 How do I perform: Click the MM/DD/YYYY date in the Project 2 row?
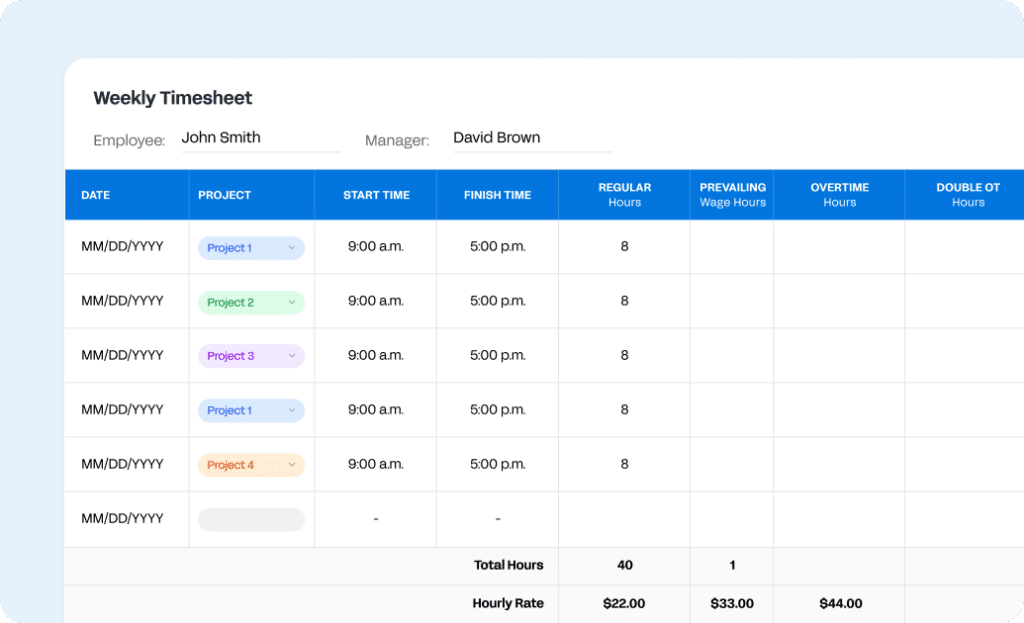pyautogui.click(x=122, y=301)
